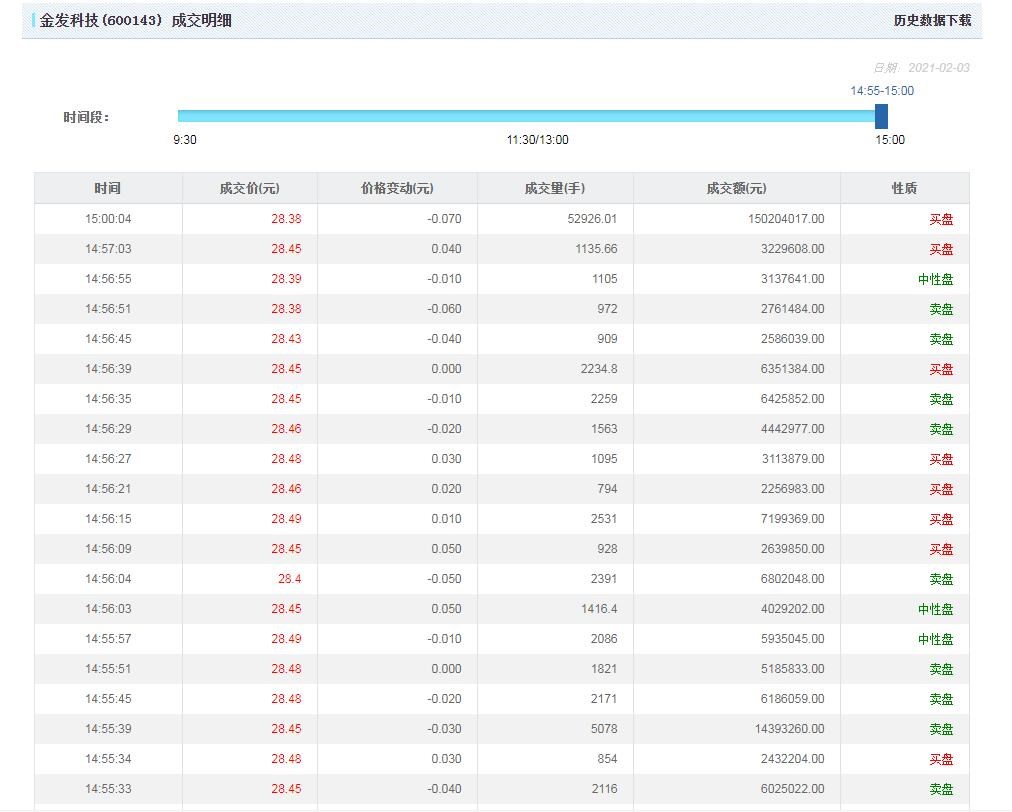This screenshot has height=812, width=1012.
Task: Select the amount 5935045.00
Action: 792,639
